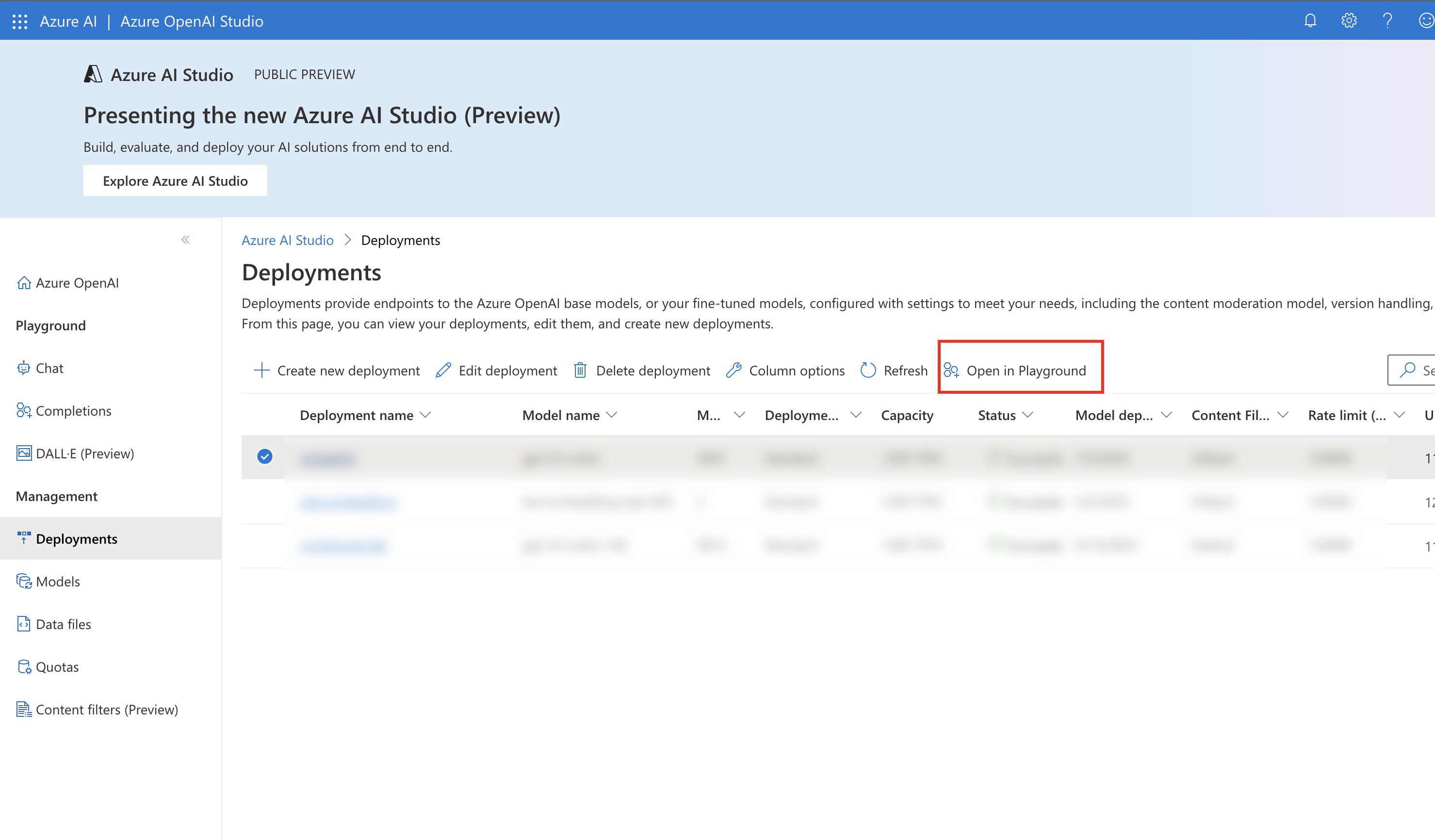Click the Completions icon in sidebar
Viewport: 1435px width, 840px height.
(23, 411)
